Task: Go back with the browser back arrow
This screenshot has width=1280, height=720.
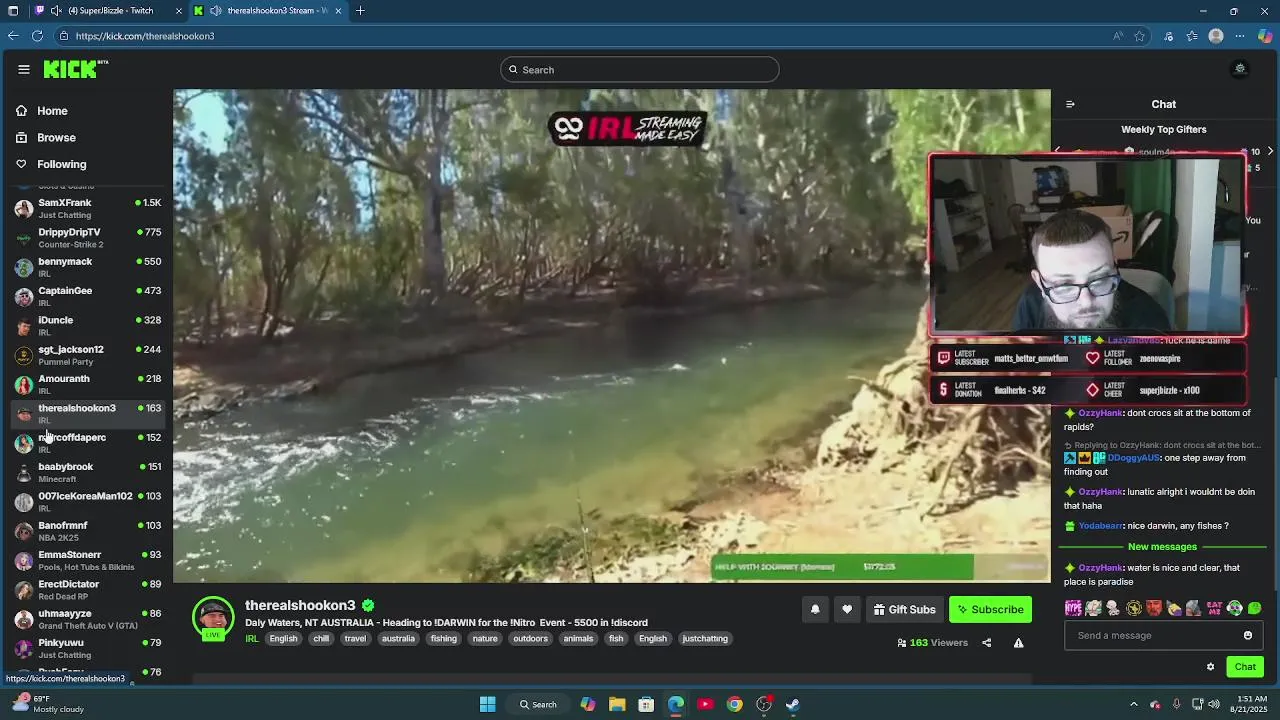Action: point(13,36)
